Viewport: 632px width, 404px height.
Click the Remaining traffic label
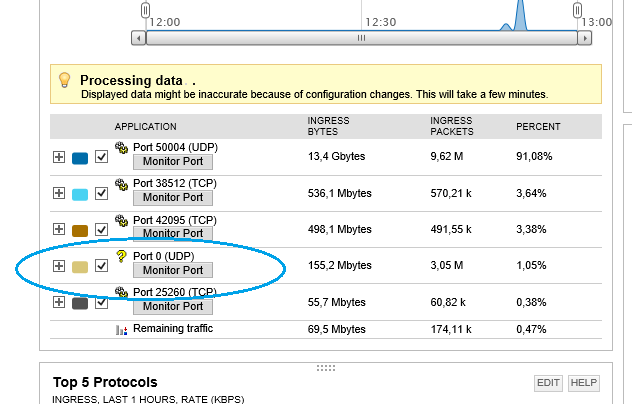click(173, 329)
